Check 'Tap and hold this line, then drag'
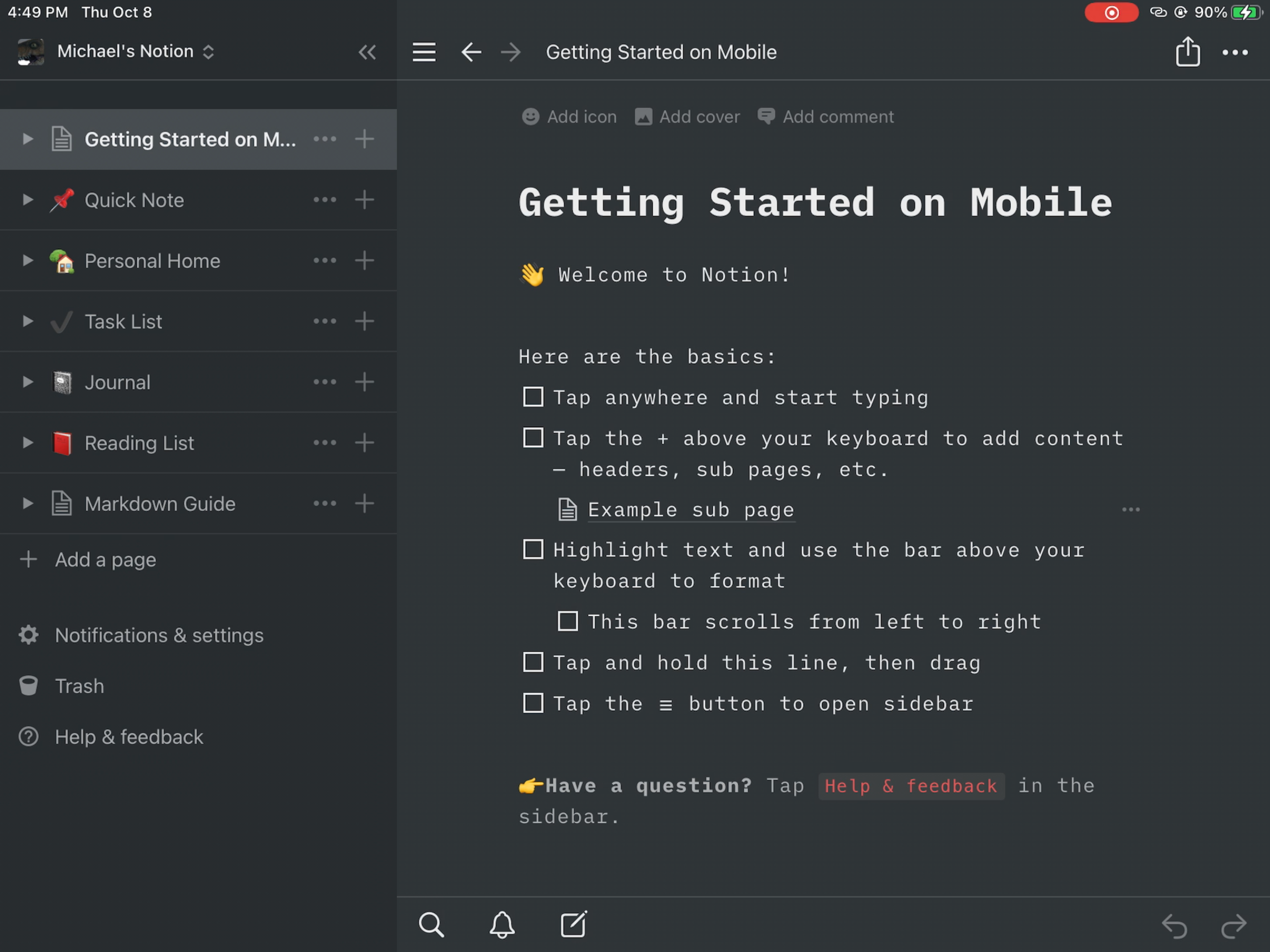Screen dimensions: 1270x952 [x=533, y=662]
